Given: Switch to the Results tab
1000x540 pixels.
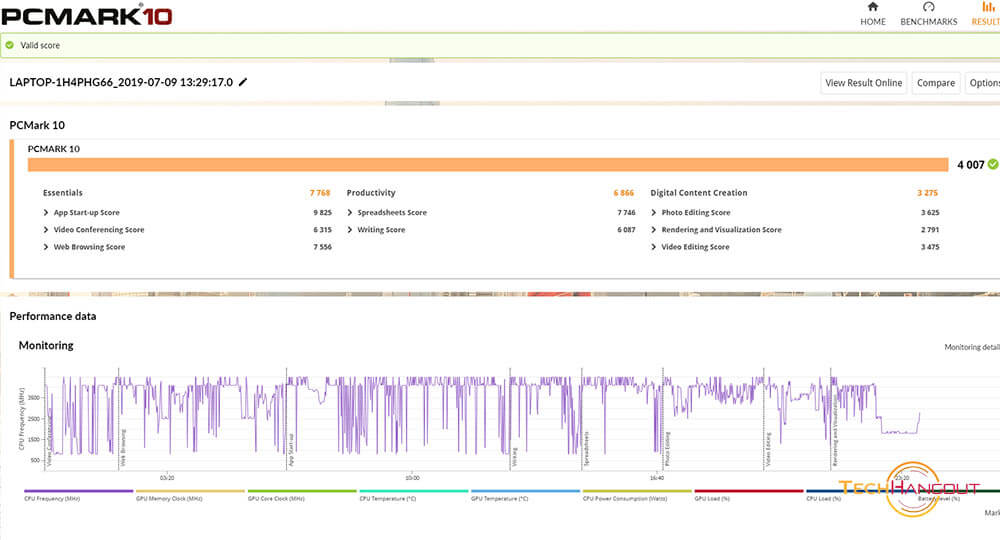Looking at the screenshot, I should [986, 14].
